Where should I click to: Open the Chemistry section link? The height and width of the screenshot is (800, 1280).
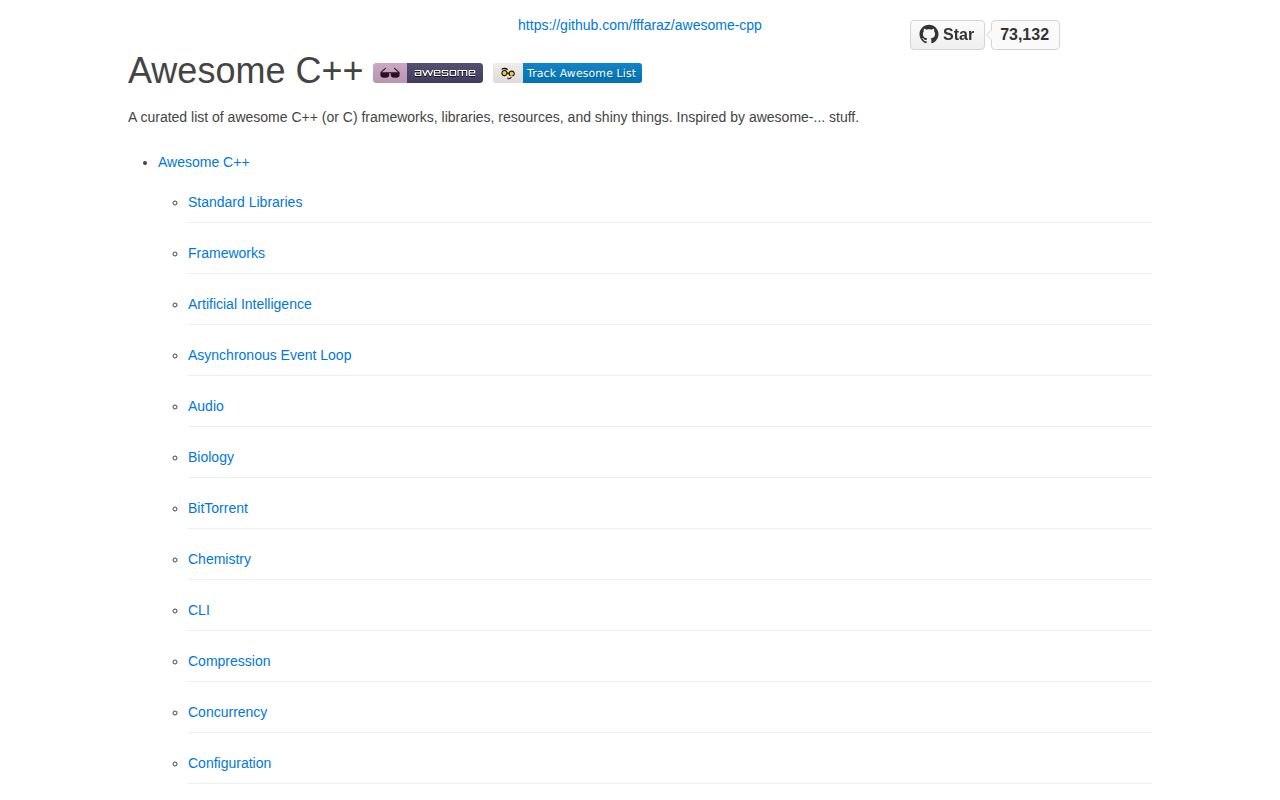click(220, 559)
